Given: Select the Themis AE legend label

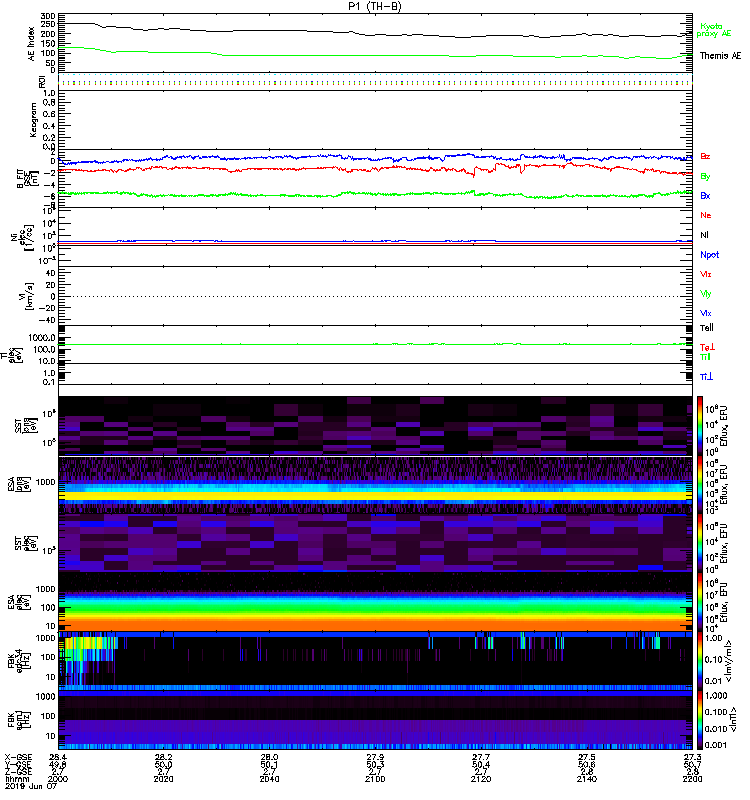Looking at the screenshot, I should (720, 56).
